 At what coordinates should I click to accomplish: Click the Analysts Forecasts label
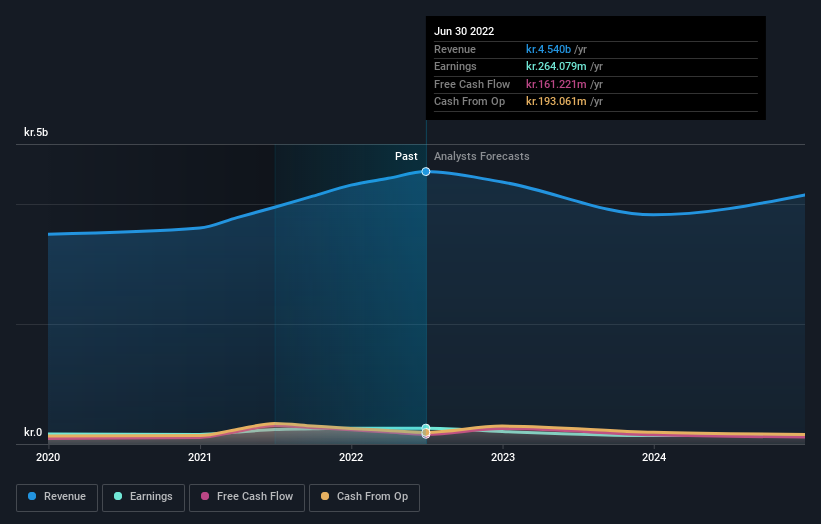point(482,156)
